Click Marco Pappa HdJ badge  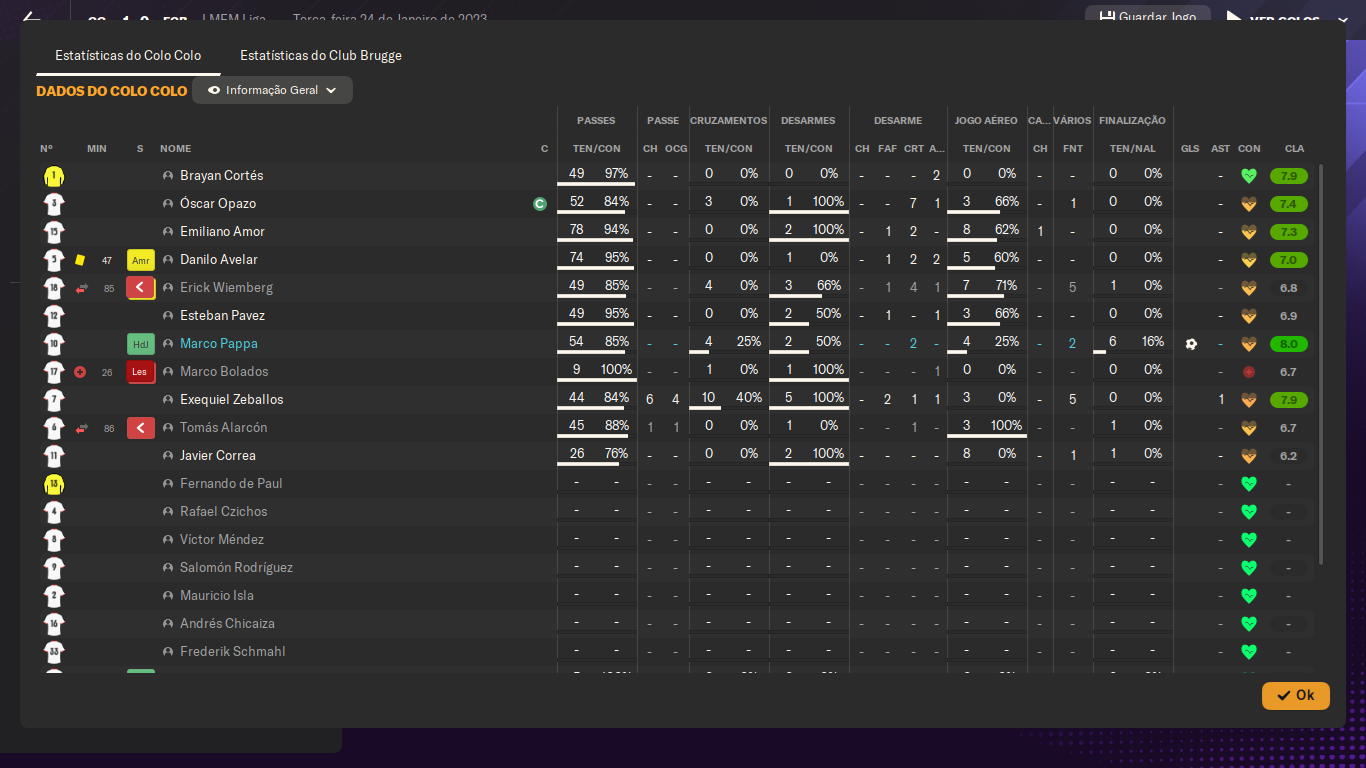point(141,344)
